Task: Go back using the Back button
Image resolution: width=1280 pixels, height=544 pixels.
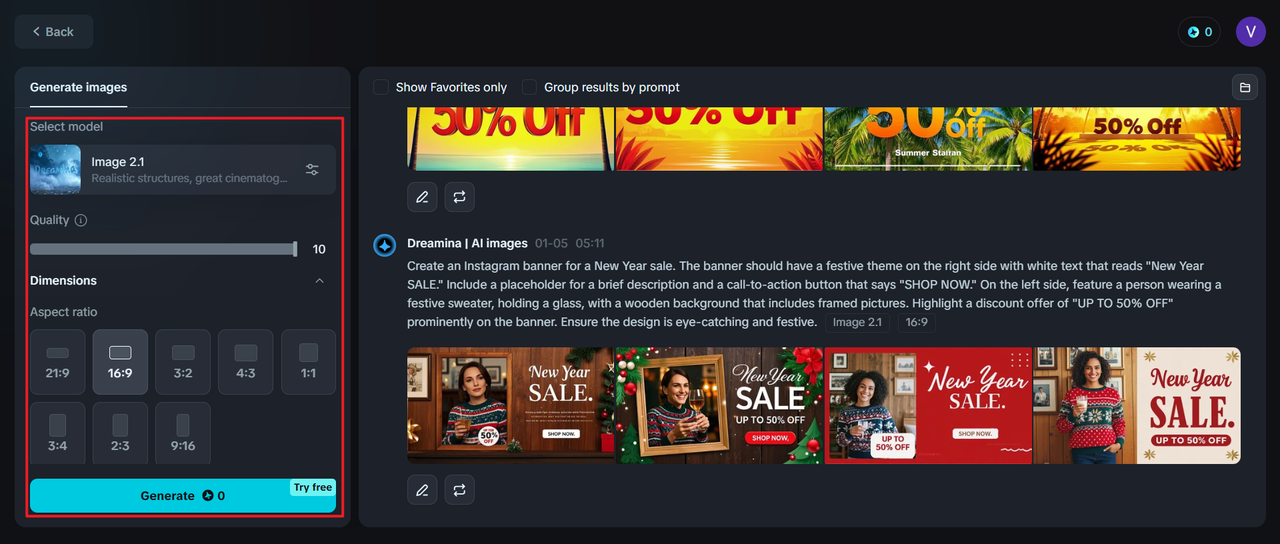Action: click(x=54, y=32)
